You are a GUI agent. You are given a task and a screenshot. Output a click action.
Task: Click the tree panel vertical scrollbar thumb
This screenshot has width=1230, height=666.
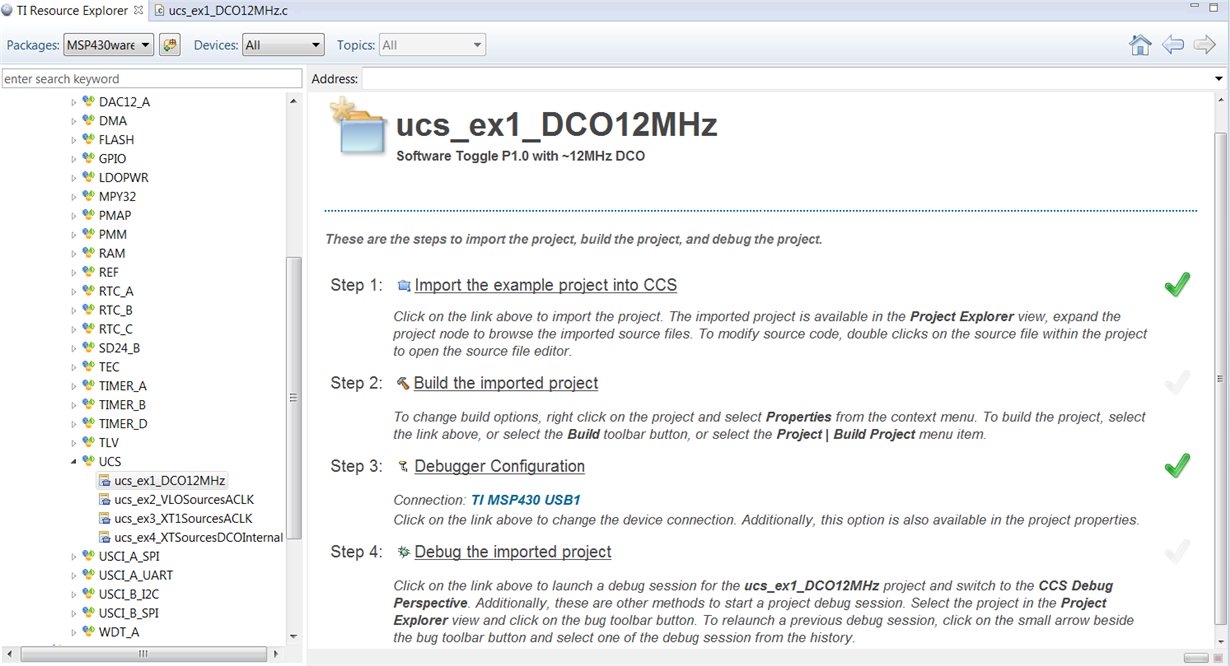pyautogui.click(x=293, y=398)
